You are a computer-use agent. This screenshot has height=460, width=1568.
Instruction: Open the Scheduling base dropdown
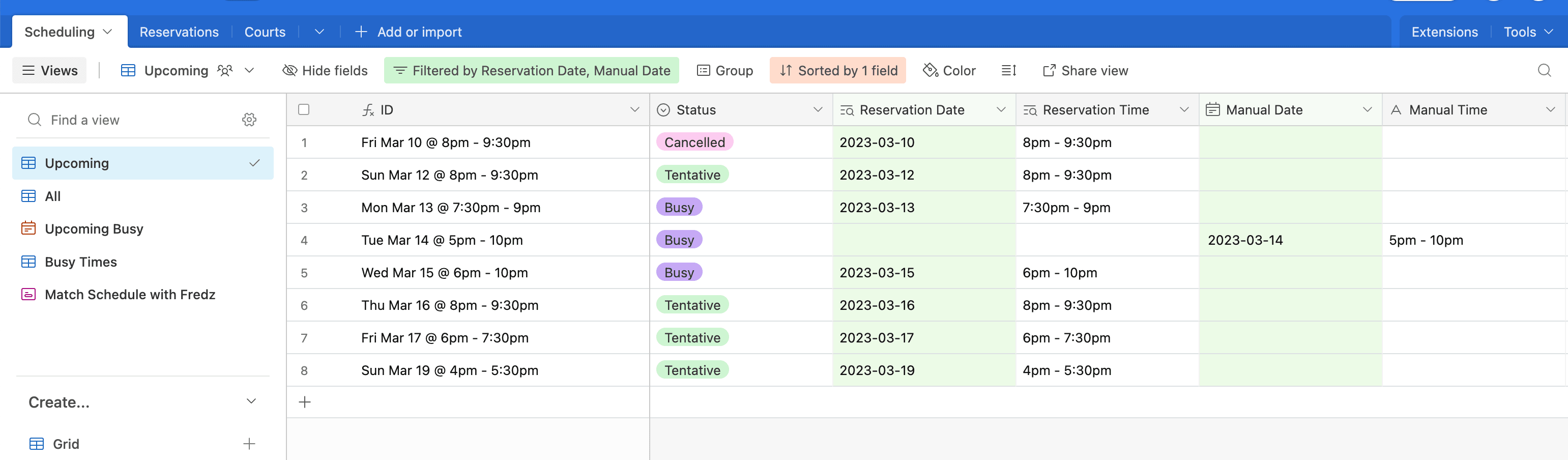click(x=108, y=32)
